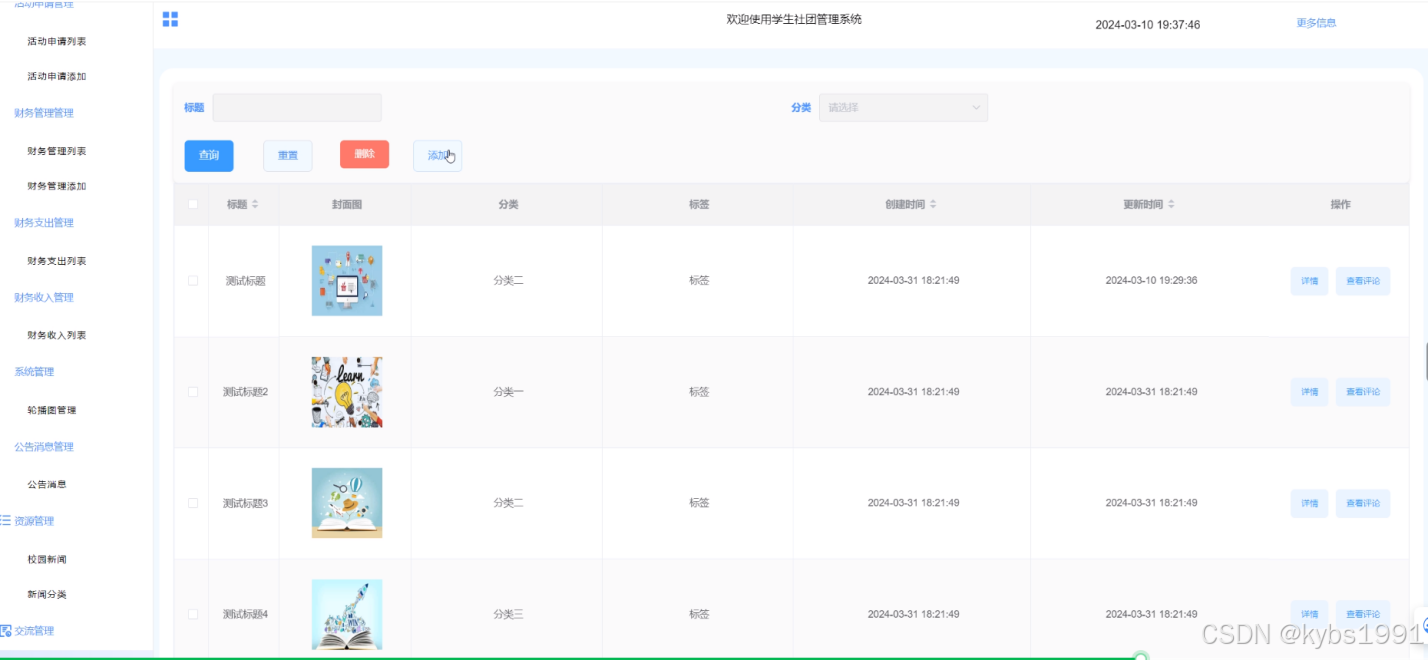Sort table by 创建时间 column arrows

[933, 204]
